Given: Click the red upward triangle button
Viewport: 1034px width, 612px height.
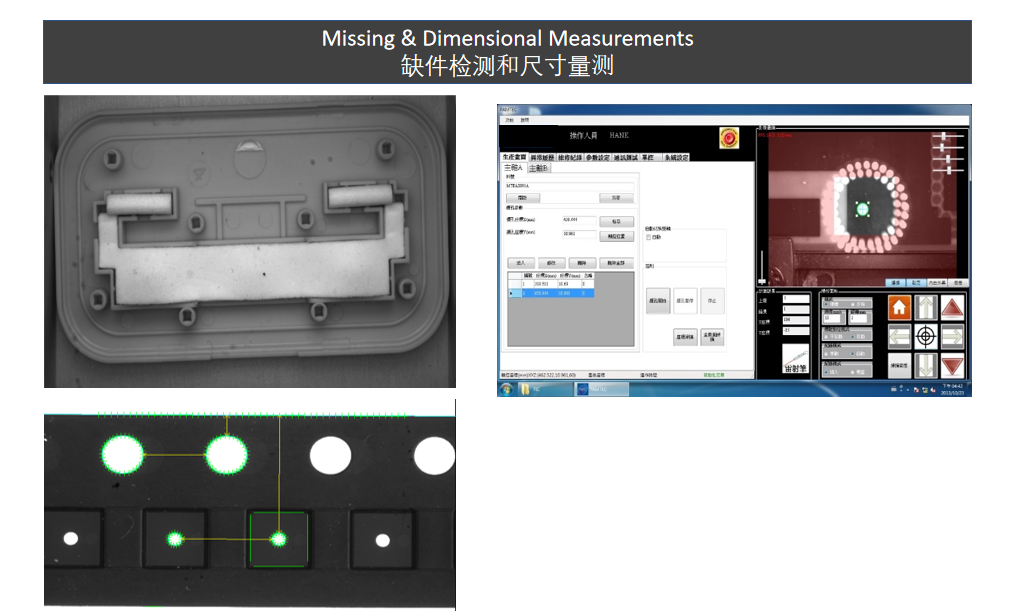Looking at the screenshot, I should point(953,308).
